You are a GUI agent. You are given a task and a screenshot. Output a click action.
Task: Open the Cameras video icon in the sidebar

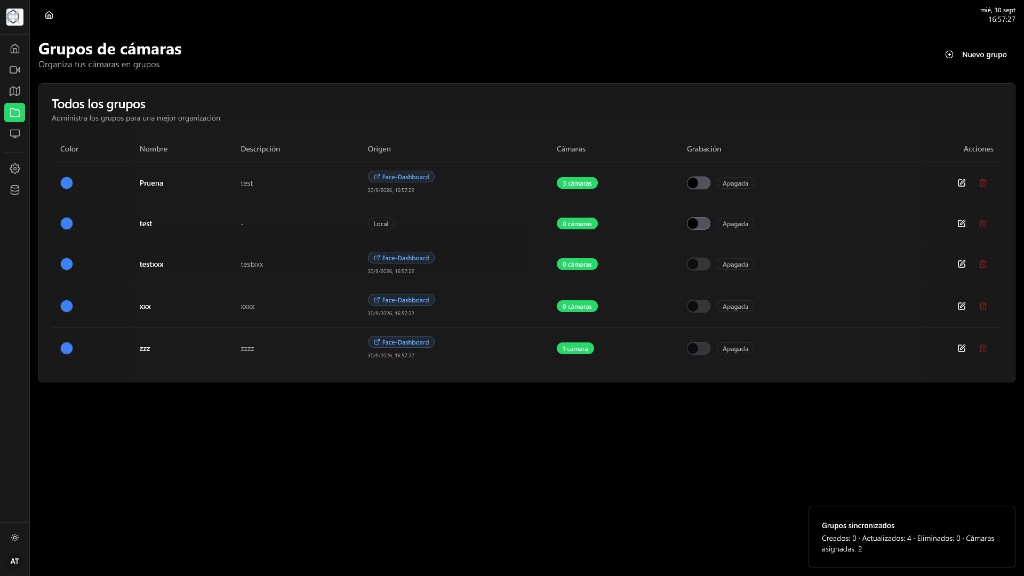(14, 70)
